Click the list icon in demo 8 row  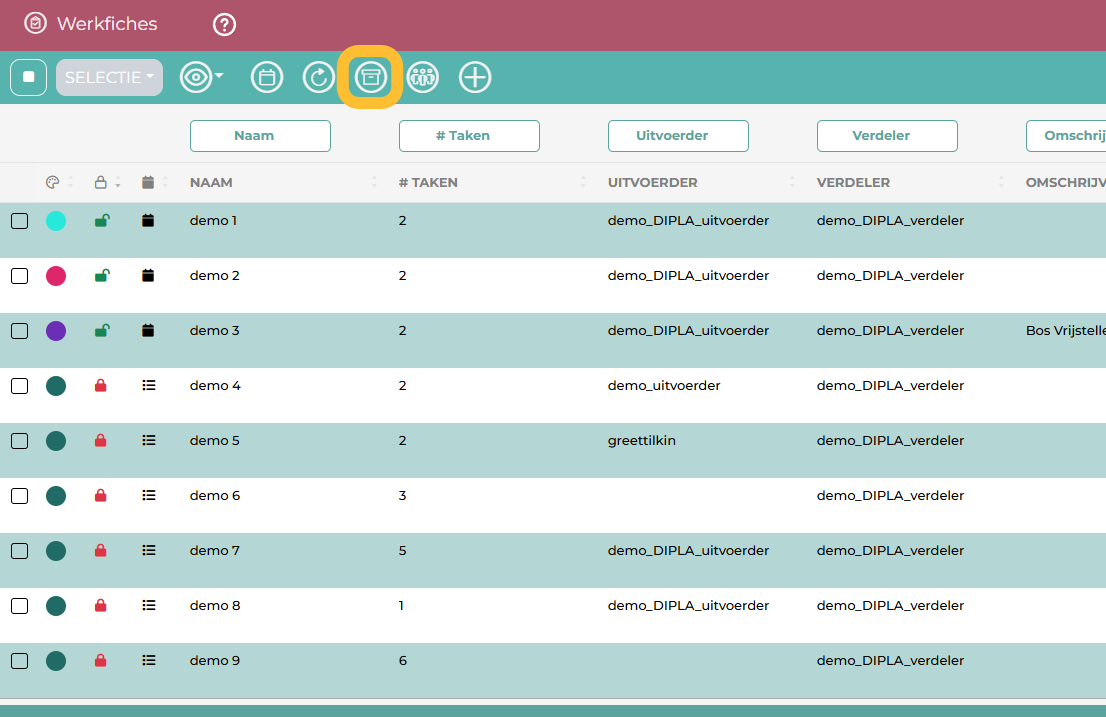click(x=149, y=606)
